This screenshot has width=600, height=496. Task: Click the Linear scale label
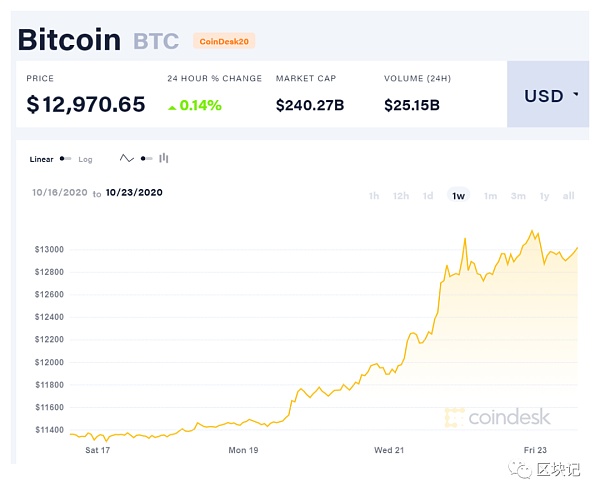(41, 159)
